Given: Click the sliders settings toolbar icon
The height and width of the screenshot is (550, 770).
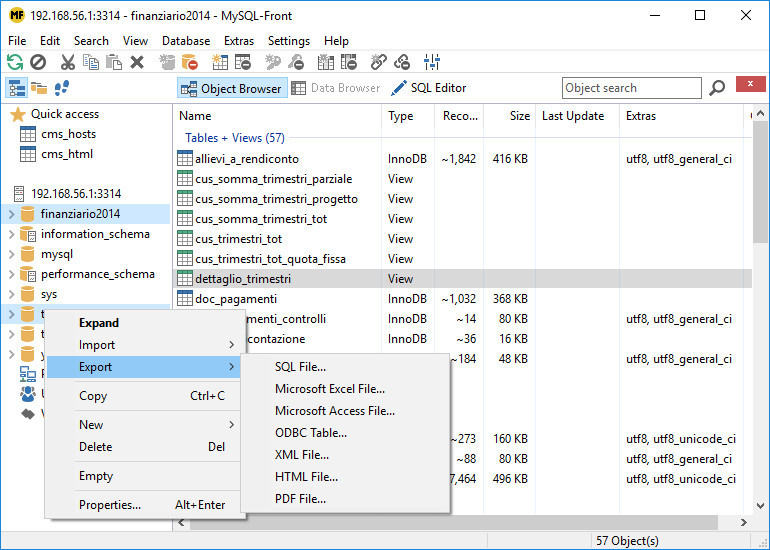Looking at the screenshot, I should (x=432, y=62).
